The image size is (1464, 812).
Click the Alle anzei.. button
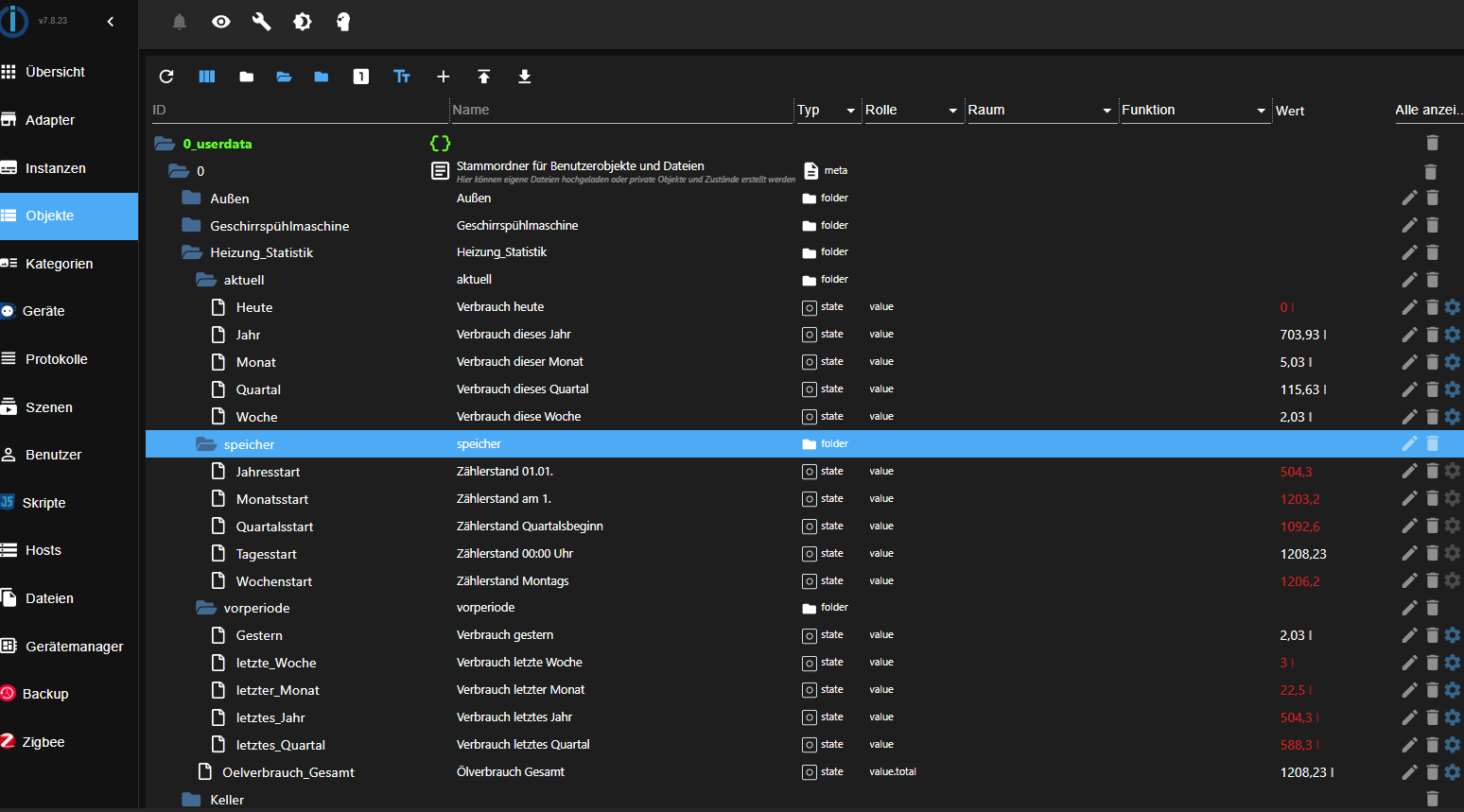pyautogui.click(x=1429, y=110)
